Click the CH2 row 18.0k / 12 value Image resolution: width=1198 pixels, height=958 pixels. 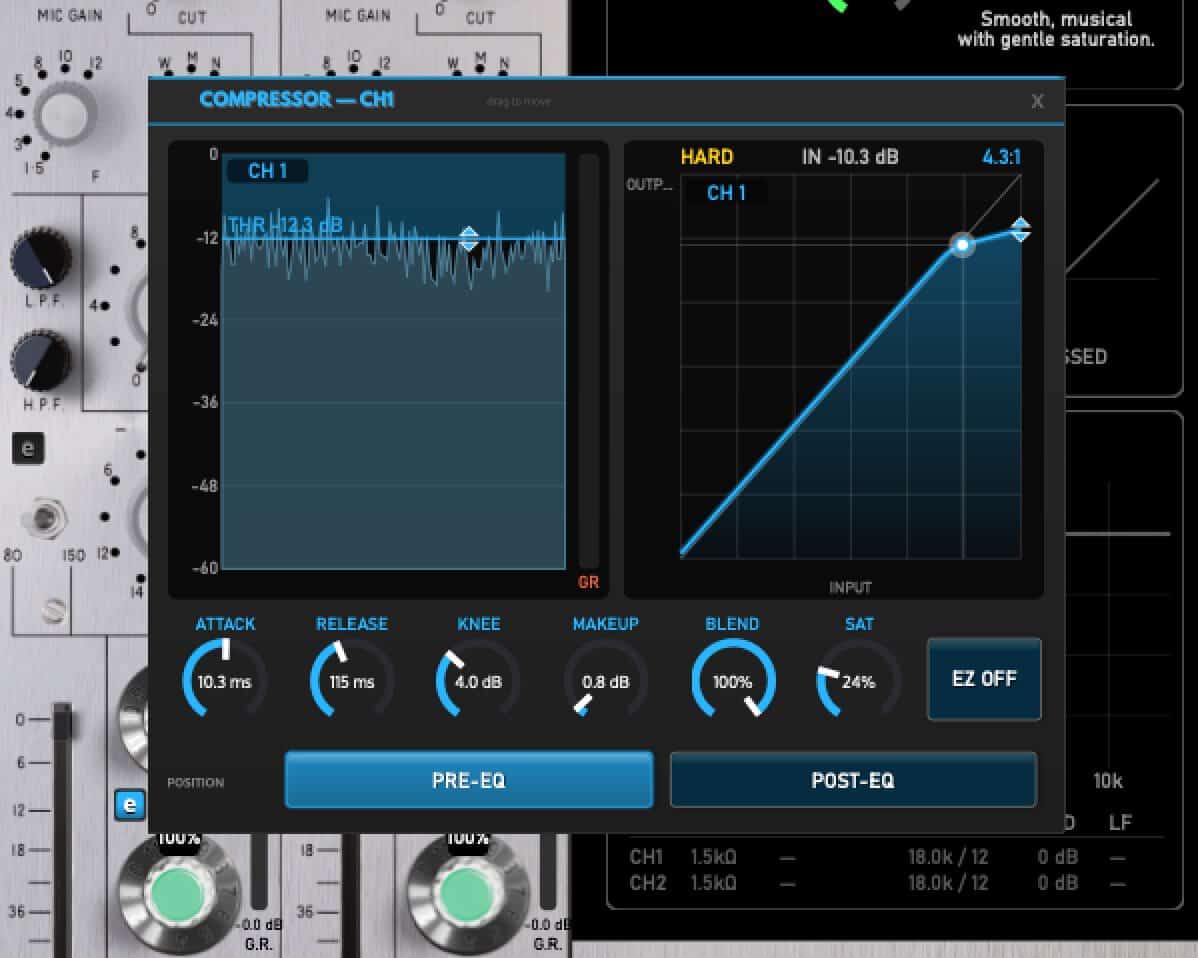[948, 883]
